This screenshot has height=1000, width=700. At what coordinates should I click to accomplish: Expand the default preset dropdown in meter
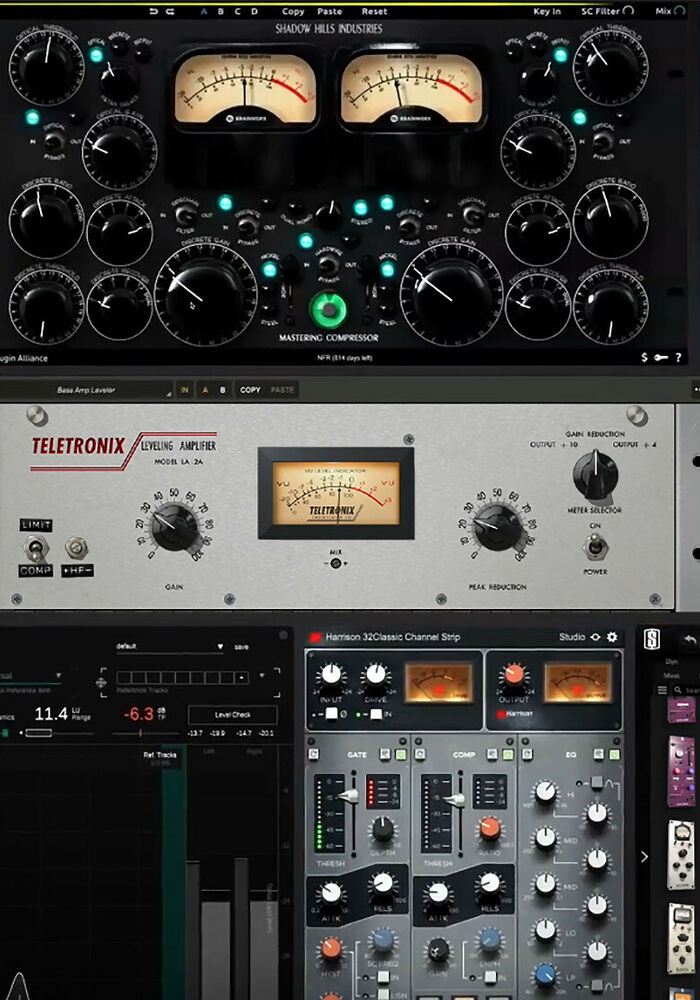[x=168, y=647]
